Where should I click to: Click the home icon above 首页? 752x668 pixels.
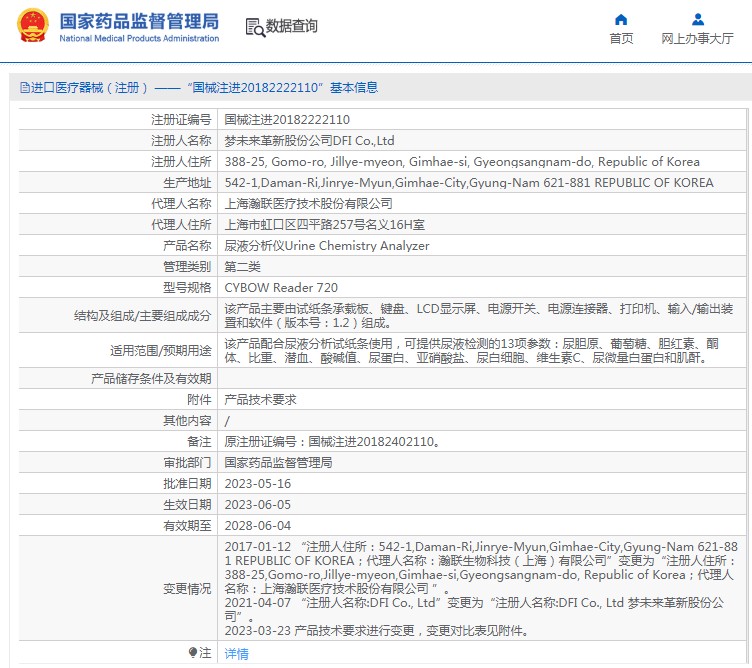click(x=621, y=19)
